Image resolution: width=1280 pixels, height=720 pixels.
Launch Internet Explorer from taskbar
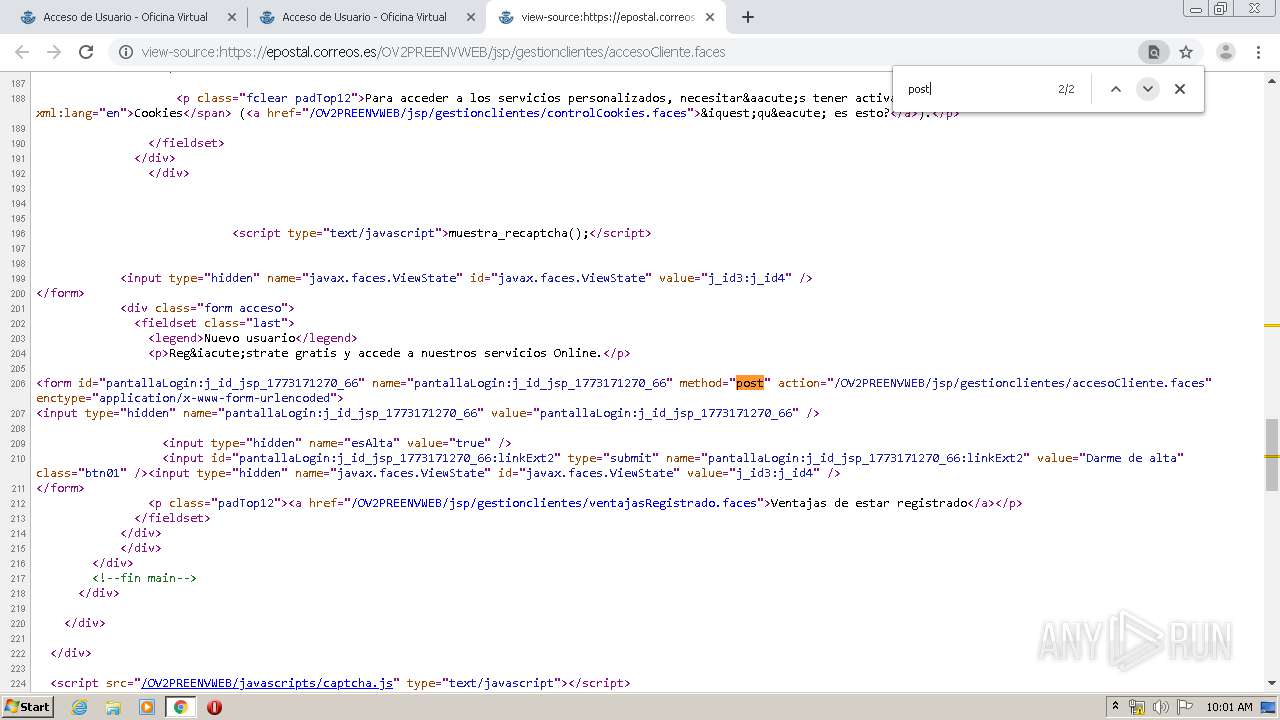(79, 707)
